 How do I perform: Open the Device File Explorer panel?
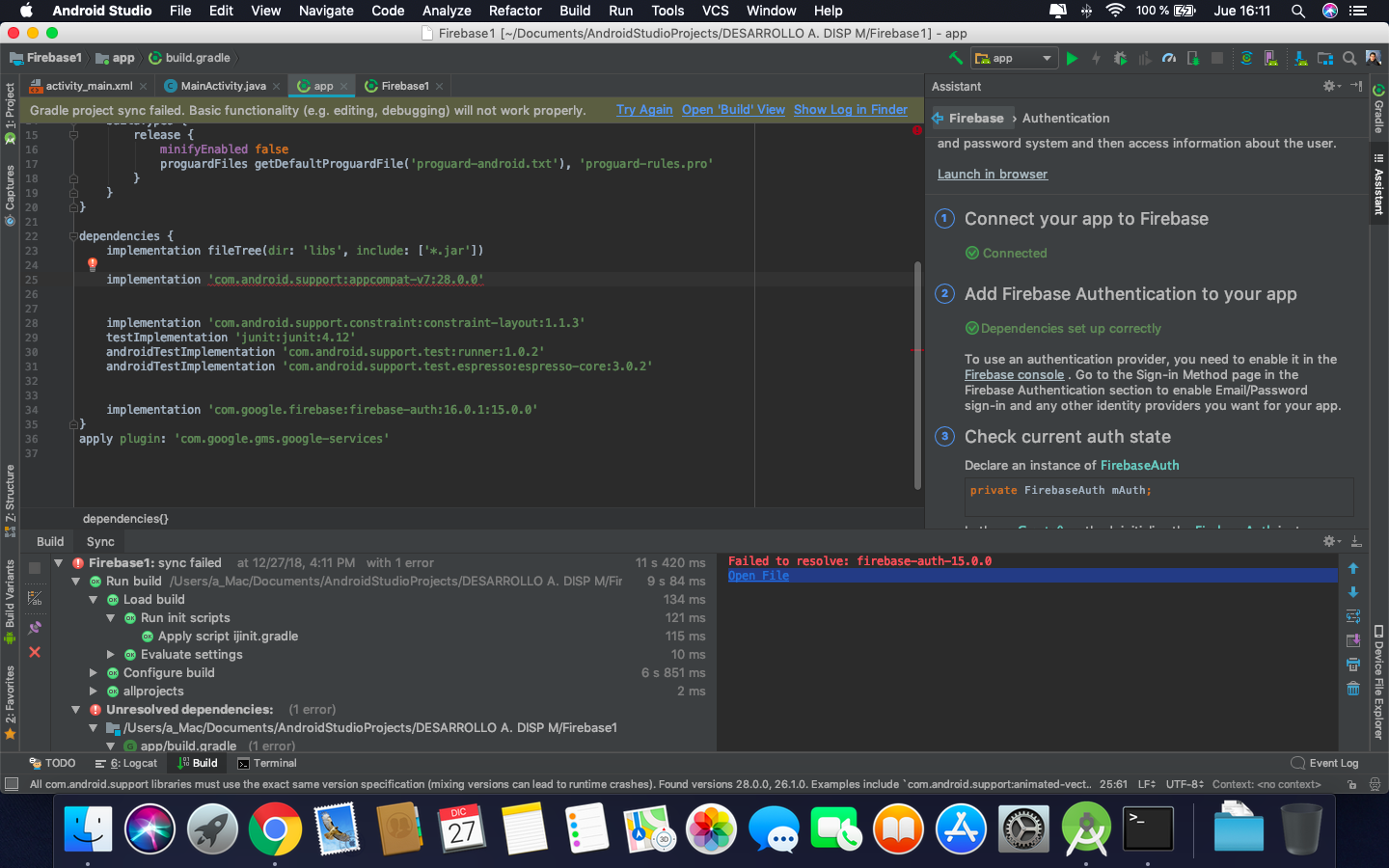pyautogui.click(x=1378, y=683)
